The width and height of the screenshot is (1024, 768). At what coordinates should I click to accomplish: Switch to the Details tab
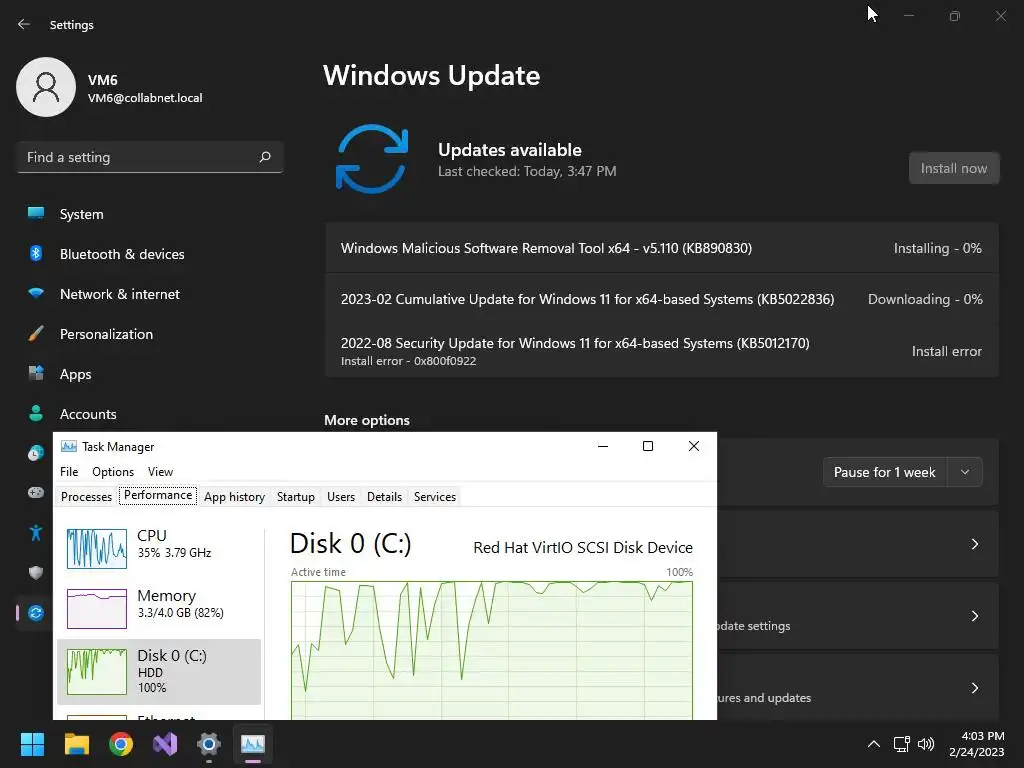pyautogui.click(x=385, y=496)
